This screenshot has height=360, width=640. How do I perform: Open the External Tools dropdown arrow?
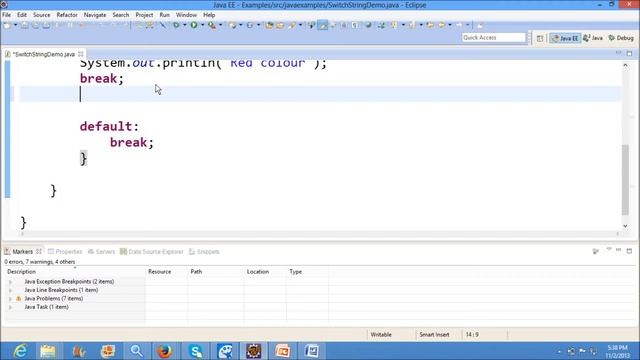click(x=220, y=25)
